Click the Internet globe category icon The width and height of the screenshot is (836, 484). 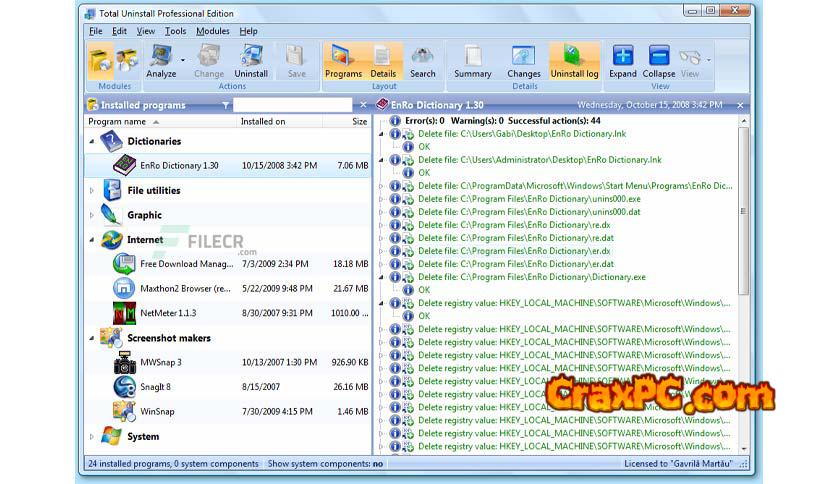[112, 240]
